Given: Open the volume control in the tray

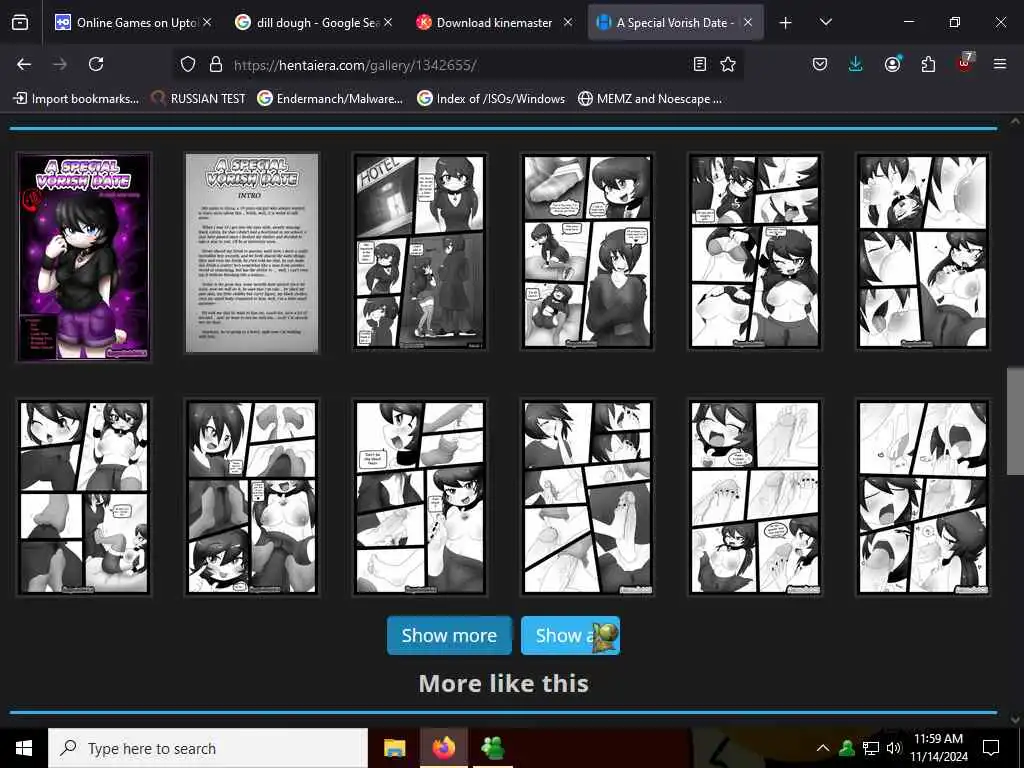Looking at the screenshot, I should pos(894,748).
